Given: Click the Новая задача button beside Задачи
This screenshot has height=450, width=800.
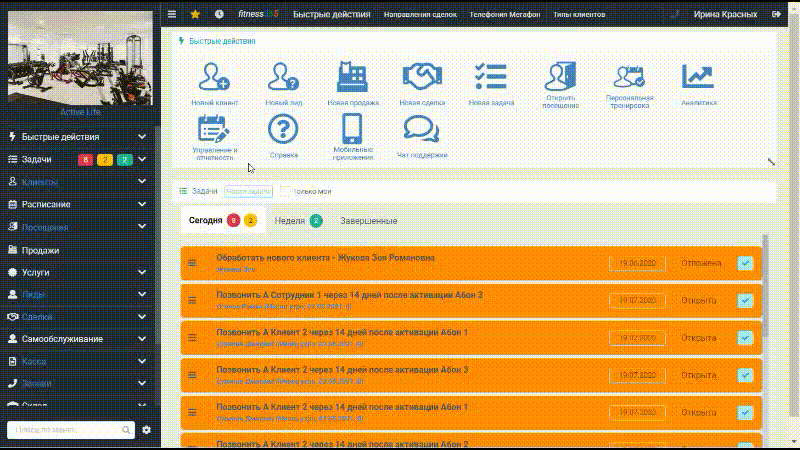Looking at the screenshot, I should [x=248, y=191].
